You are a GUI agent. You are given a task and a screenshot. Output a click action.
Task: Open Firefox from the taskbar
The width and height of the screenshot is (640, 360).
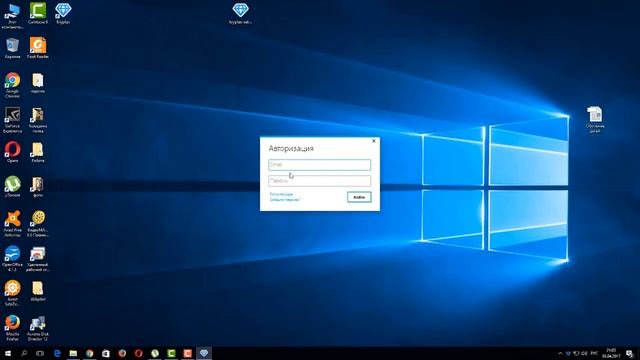(x=122, y=353)
